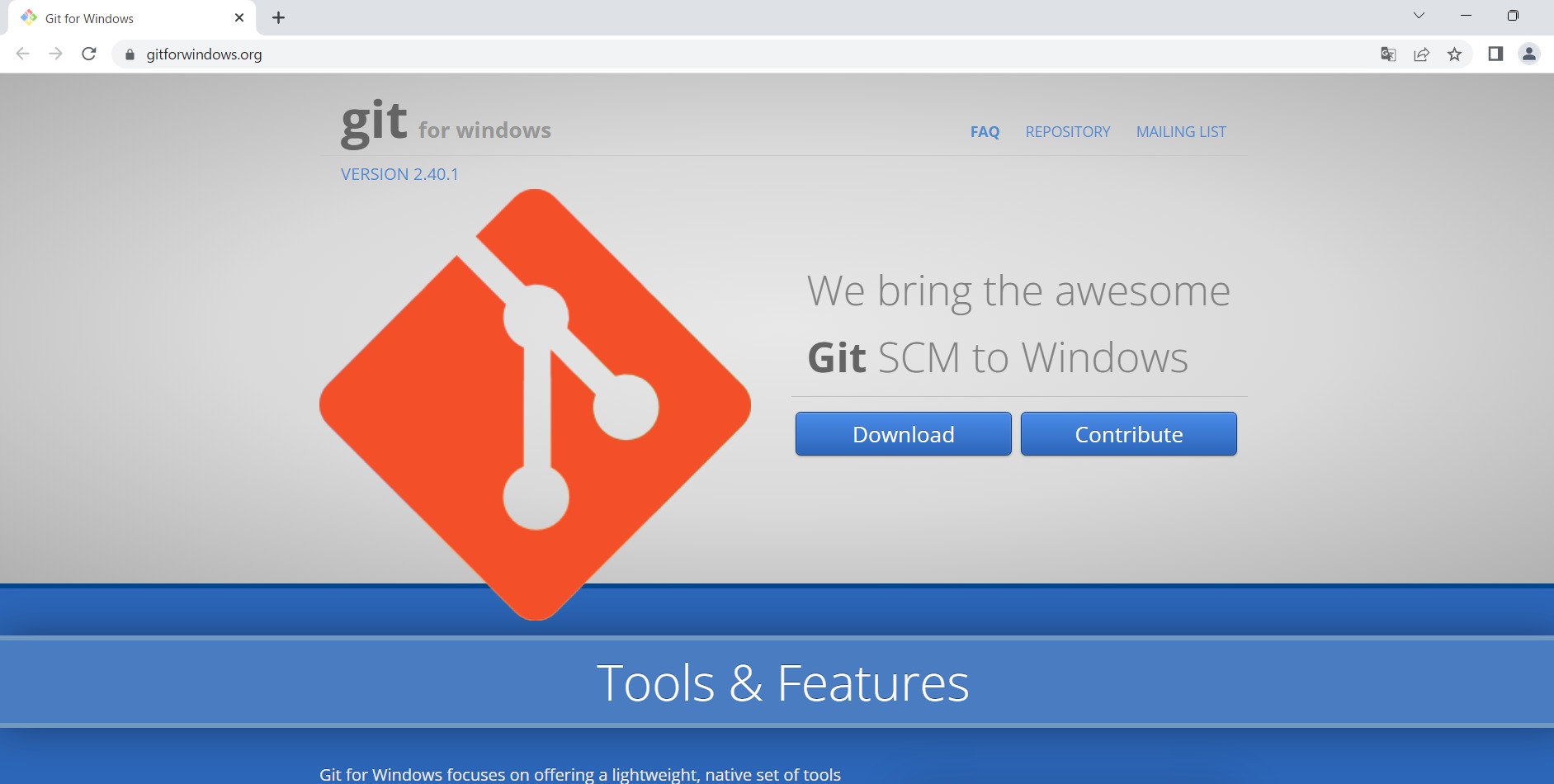
Task: Open the Google Translate page icon
Action: (x=1389, y=54)
